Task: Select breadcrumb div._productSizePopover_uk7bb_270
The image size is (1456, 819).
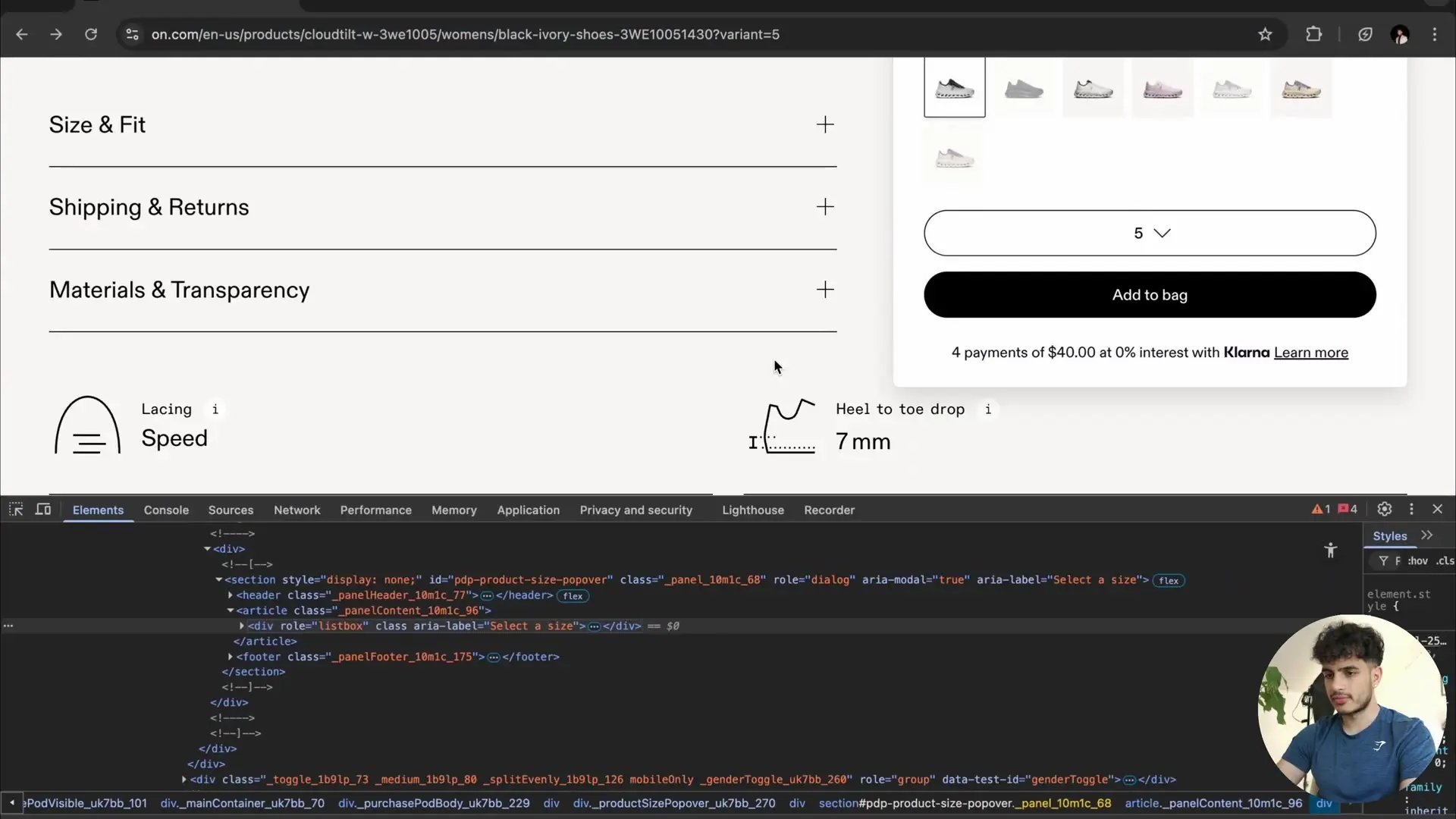Action: click(x=674, y=803)
